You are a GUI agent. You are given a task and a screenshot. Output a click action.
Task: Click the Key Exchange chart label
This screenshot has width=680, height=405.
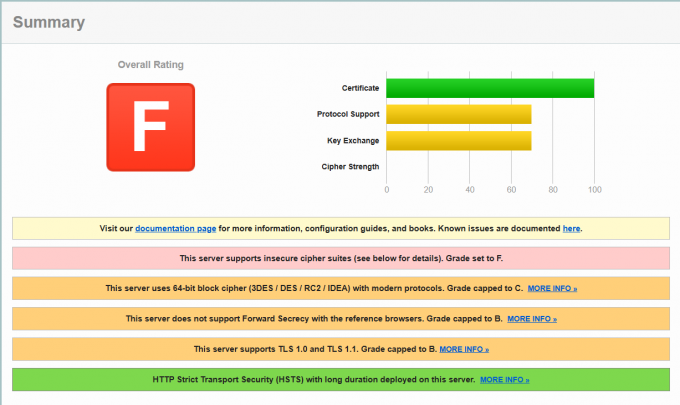[x=353, y=140]
